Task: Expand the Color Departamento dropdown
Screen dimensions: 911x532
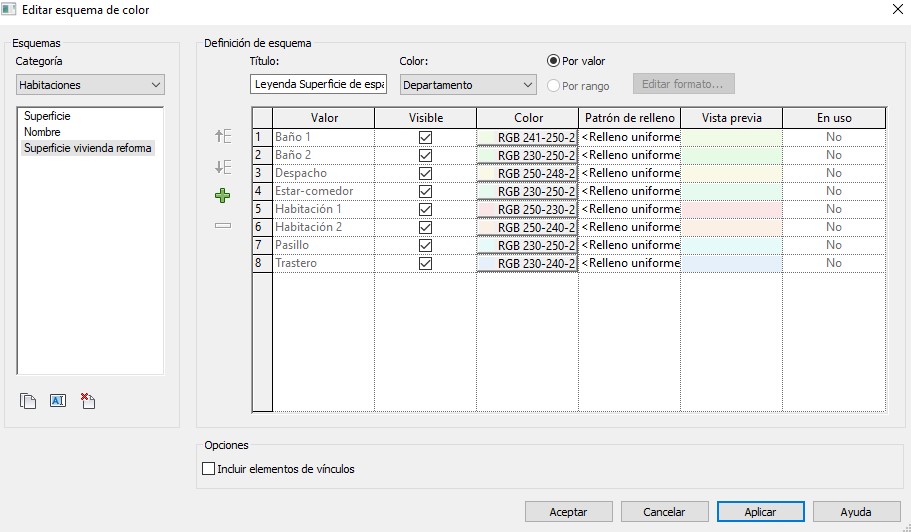Action: 468,85
